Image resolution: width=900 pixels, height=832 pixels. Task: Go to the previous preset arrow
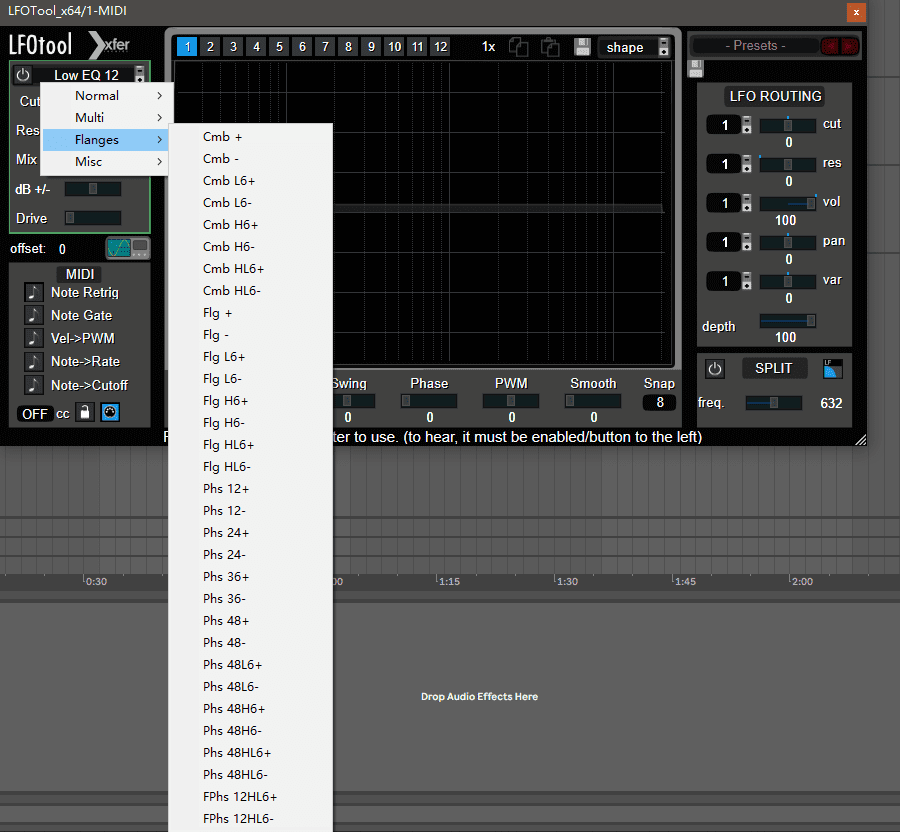point(829,46)
